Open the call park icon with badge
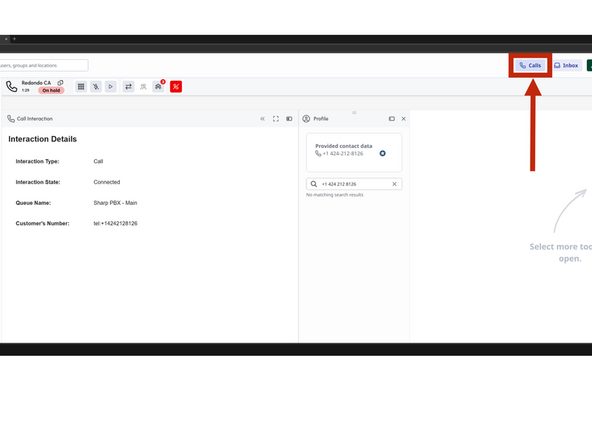The width and height of the screenshot is (592, 444). pyautogui.click(x=158, y=86)
